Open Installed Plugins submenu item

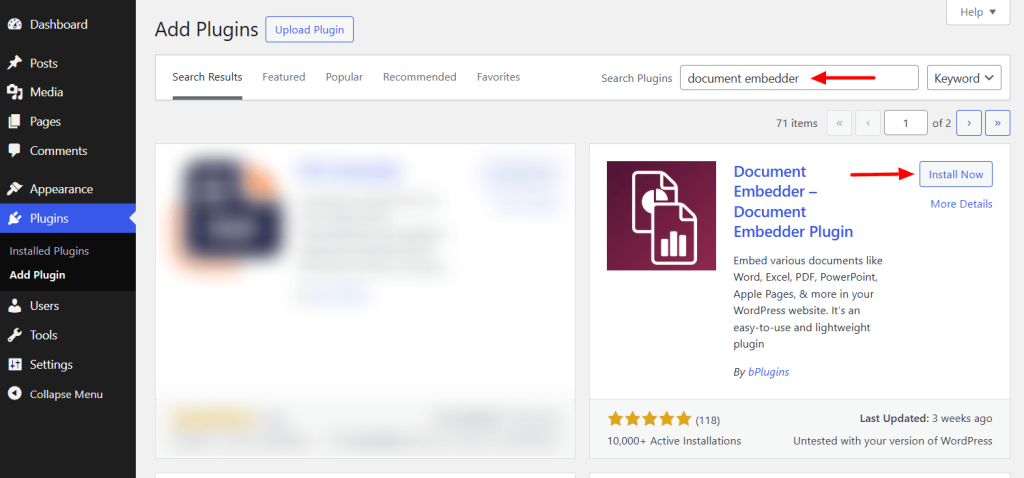(x=50, y=251)
